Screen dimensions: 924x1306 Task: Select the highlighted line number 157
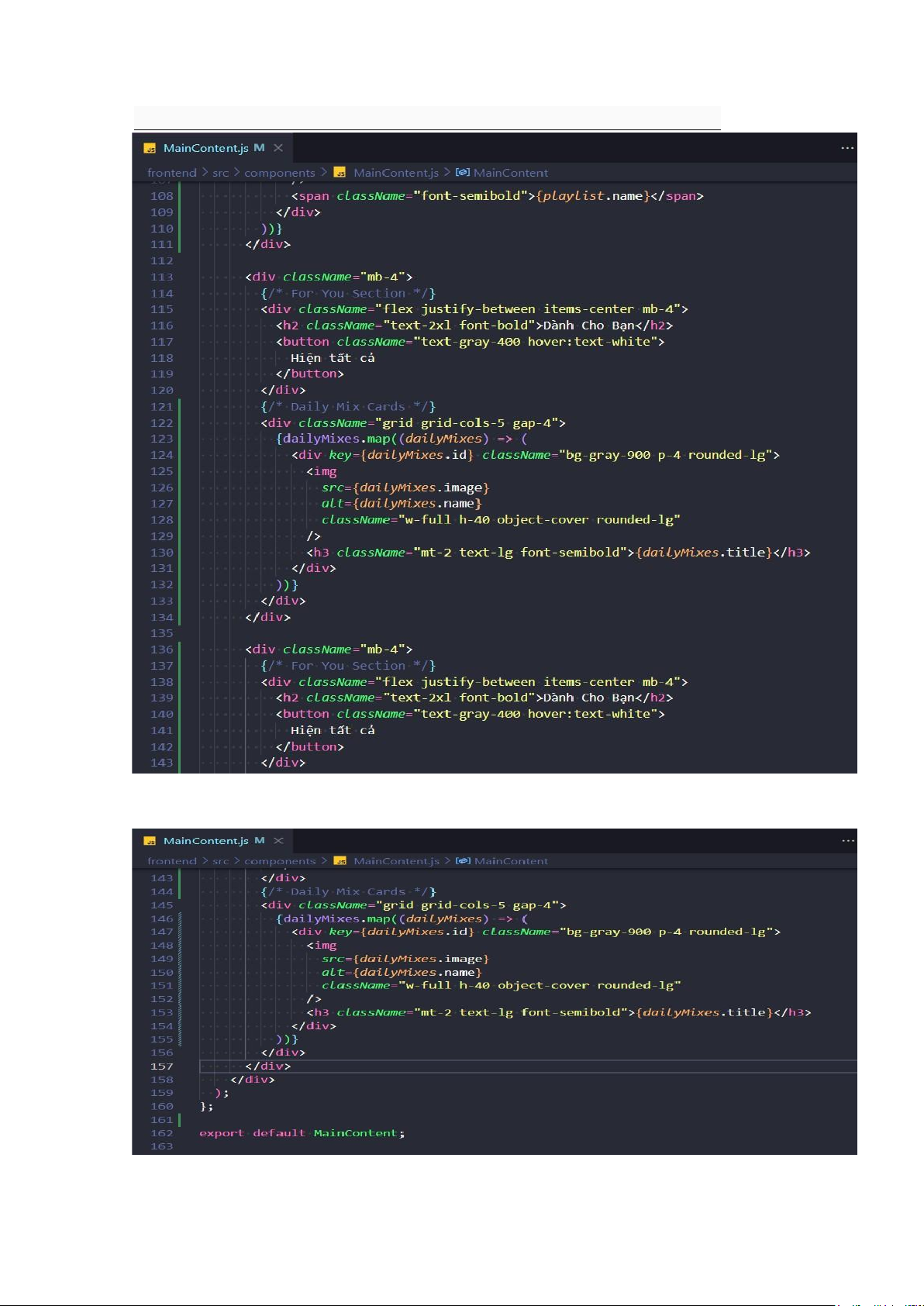(x=162, y=1067)
